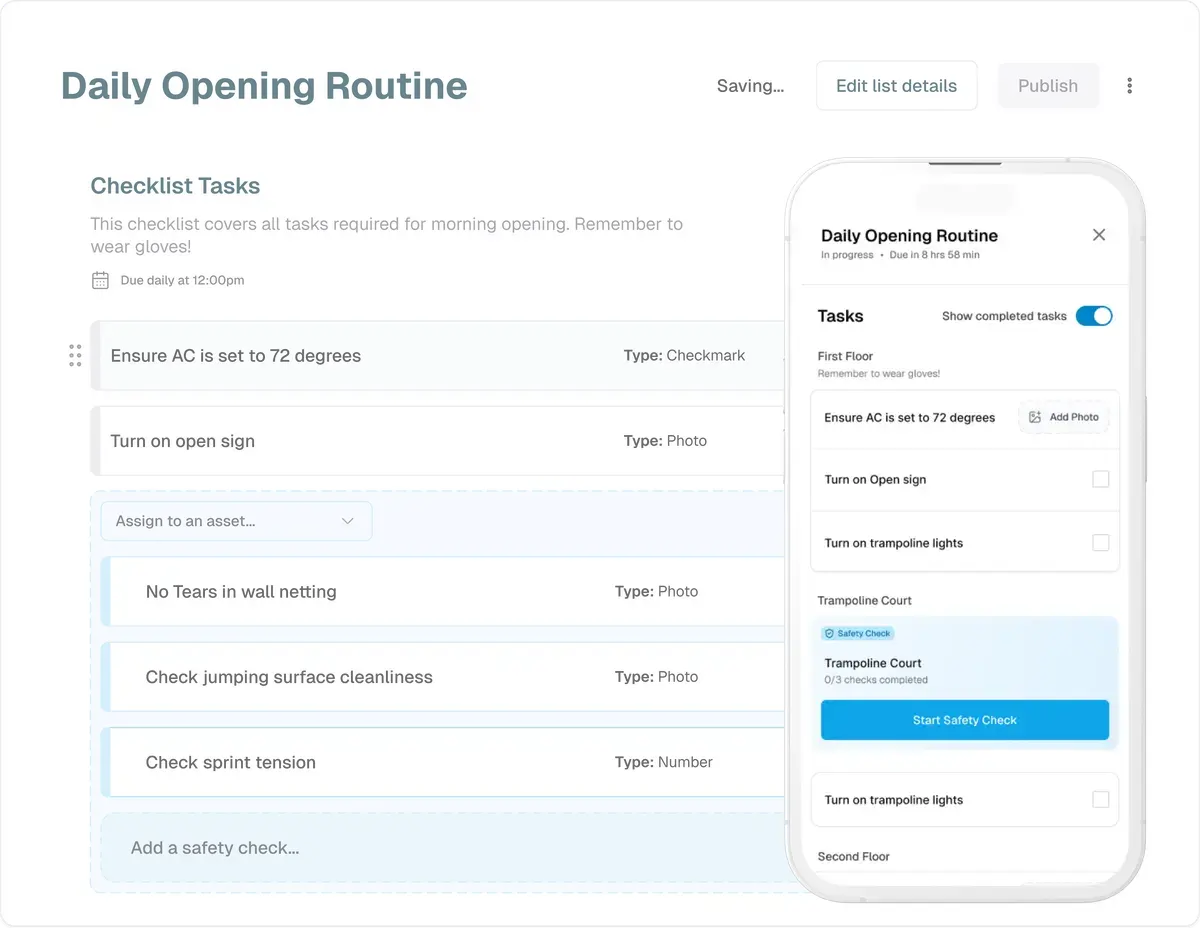Image resolution: width=1200 pixels, height=928 pixels.
Task: Click the three-dot more options icon
Action: (x=1129, y=86)
